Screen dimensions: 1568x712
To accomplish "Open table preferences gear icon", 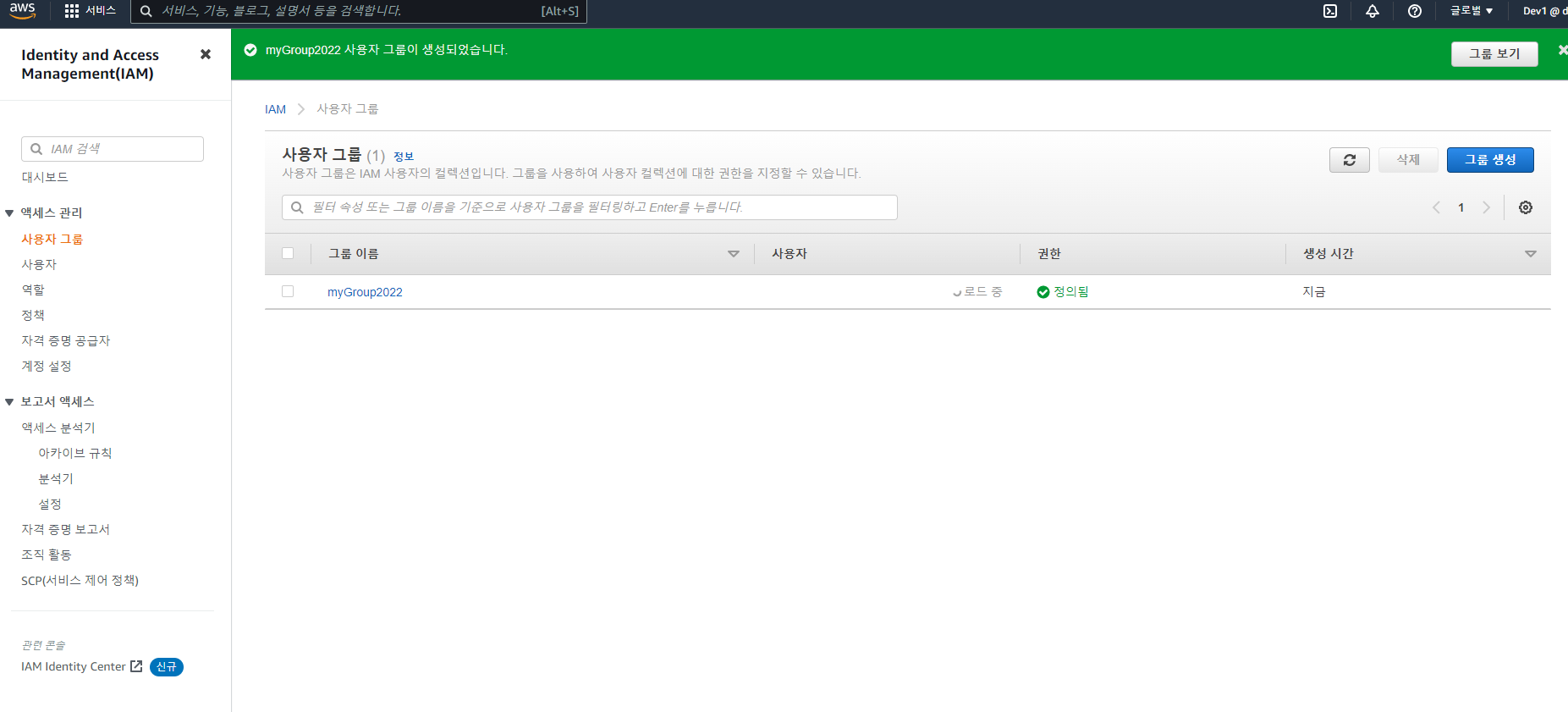I will tap(1526, 207).
